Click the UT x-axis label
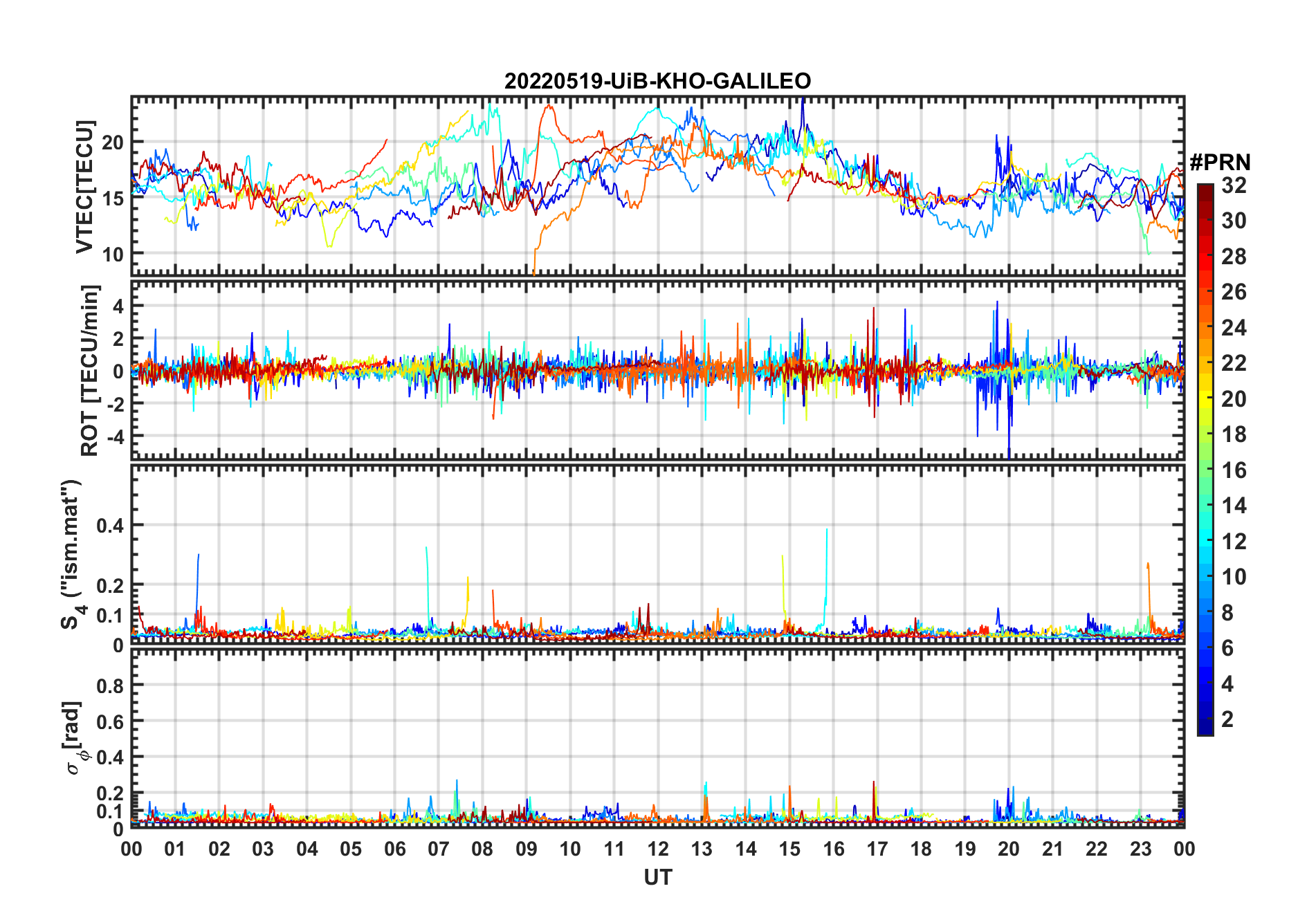This screenshot has height=920, width=1316. (658, 878)
